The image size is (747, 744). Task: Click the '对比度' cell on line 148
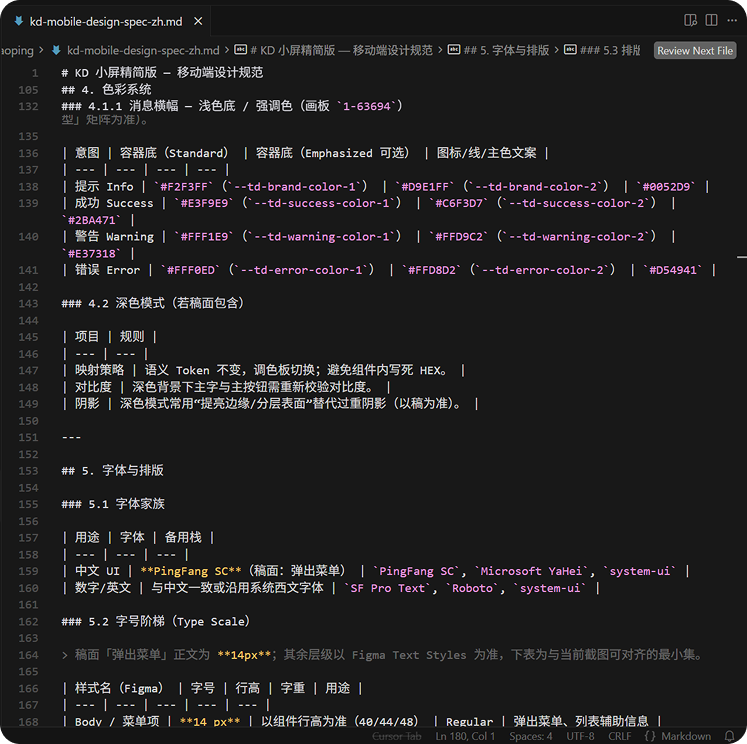coord(93,387)
